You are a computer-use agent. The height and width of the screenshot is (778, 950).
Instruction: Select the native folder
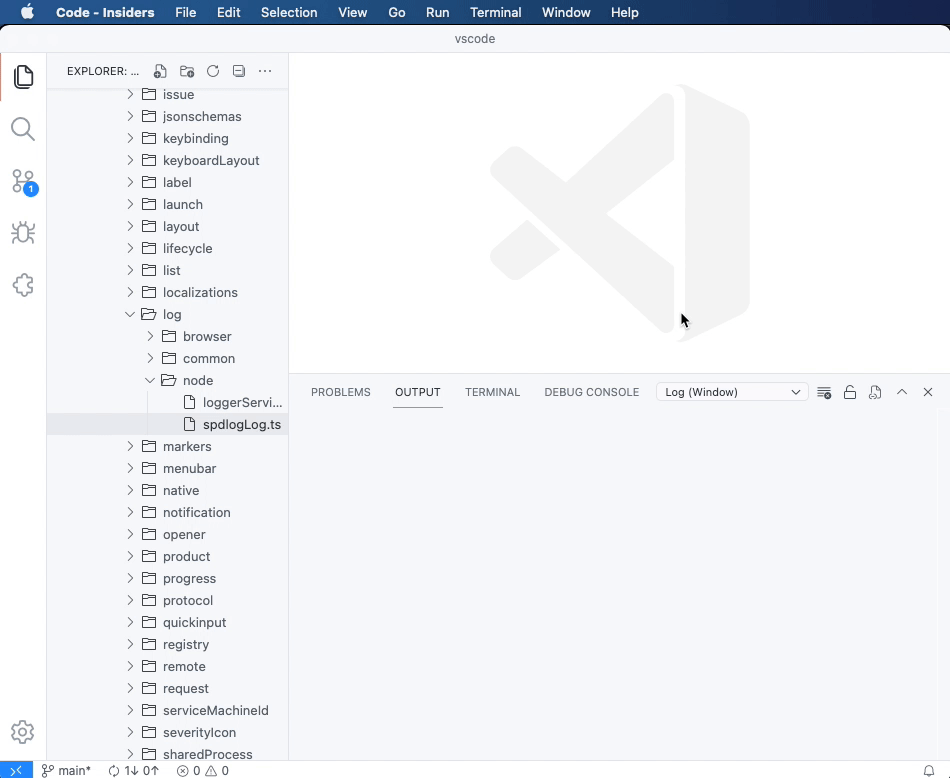(x=168, y=491)
